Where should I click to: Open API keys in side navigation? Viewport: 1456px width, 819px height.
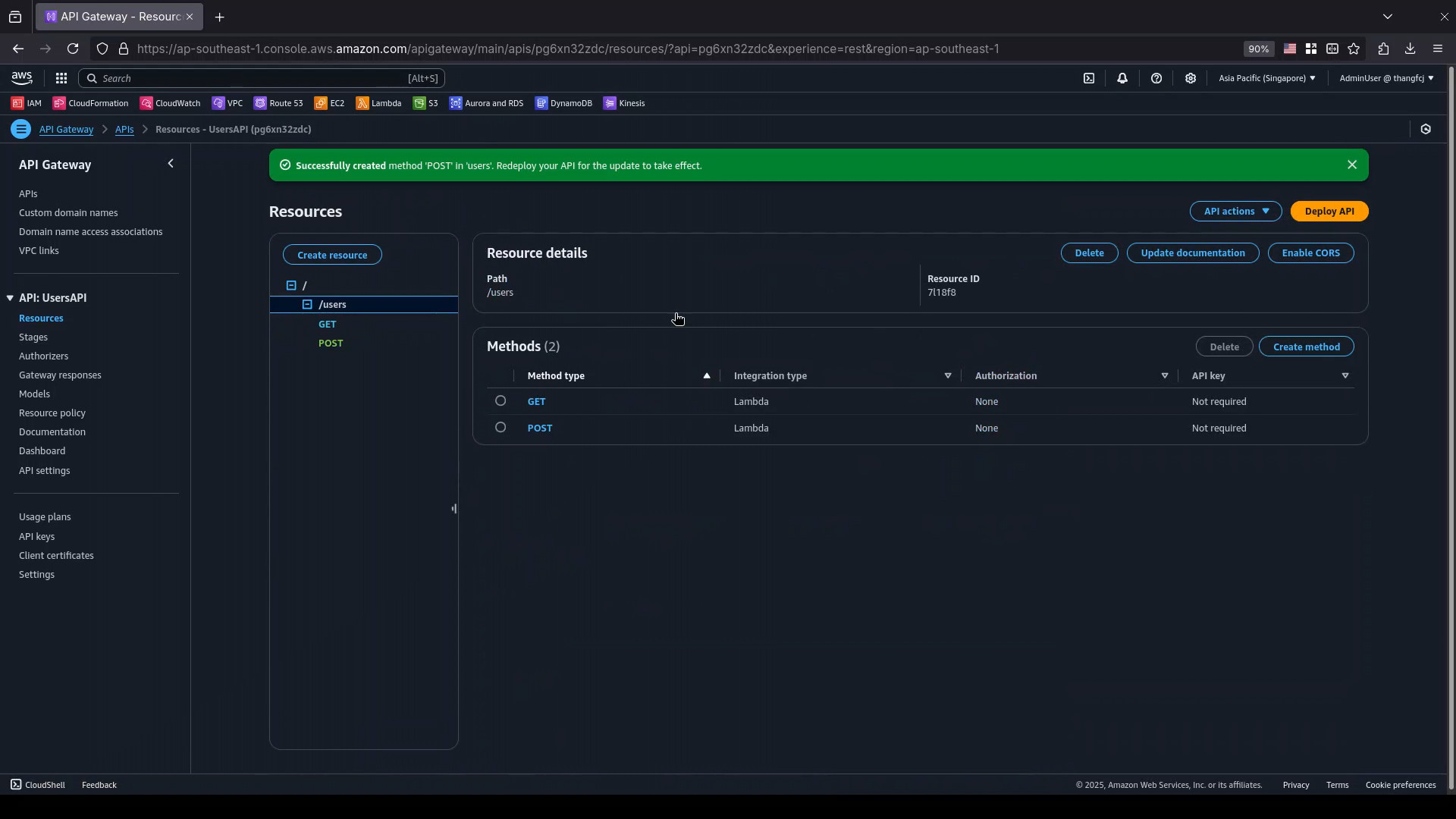click(36, 536)
